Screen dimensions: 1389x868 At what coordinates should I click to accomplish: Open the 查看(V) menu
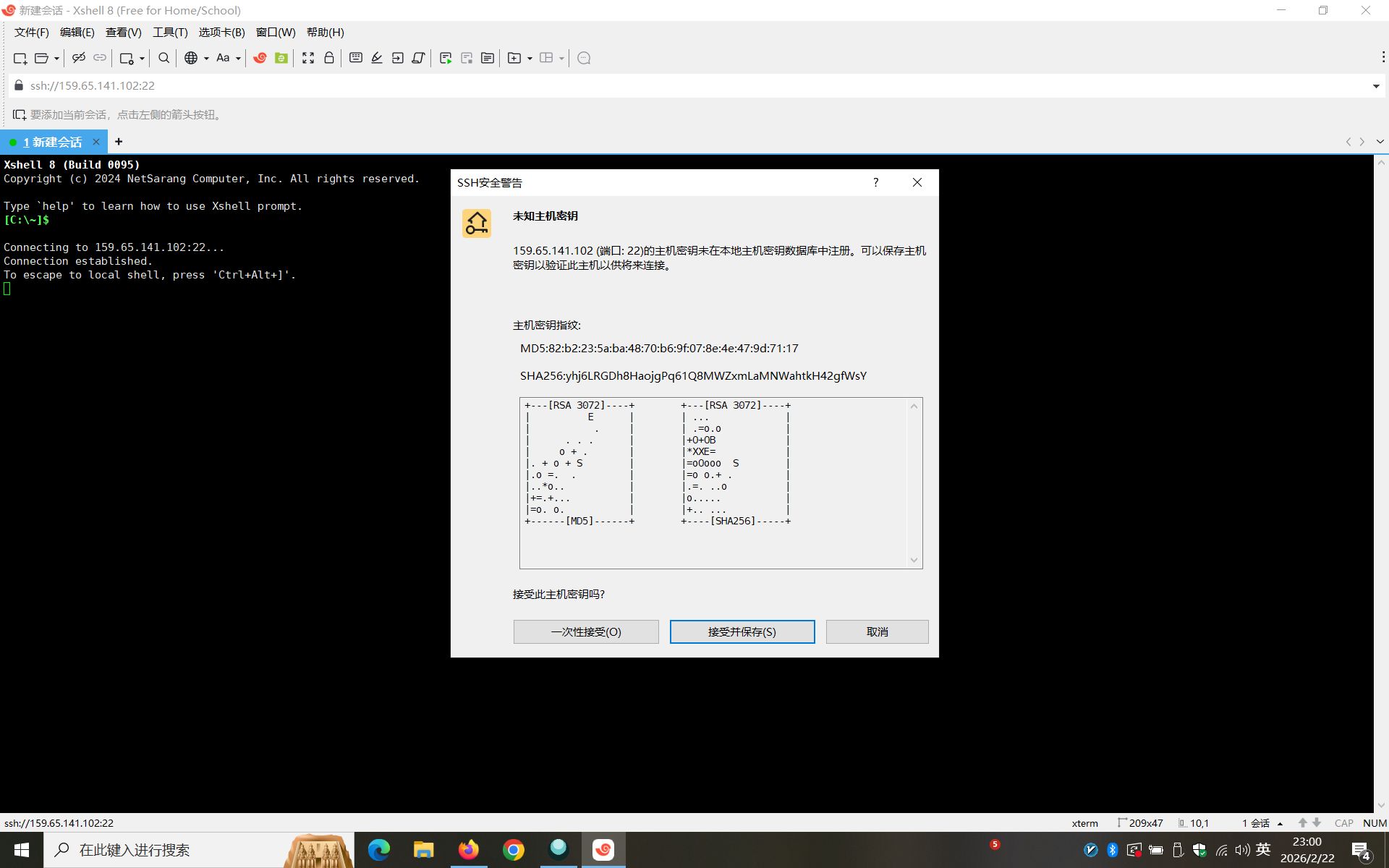coord(124,33)
